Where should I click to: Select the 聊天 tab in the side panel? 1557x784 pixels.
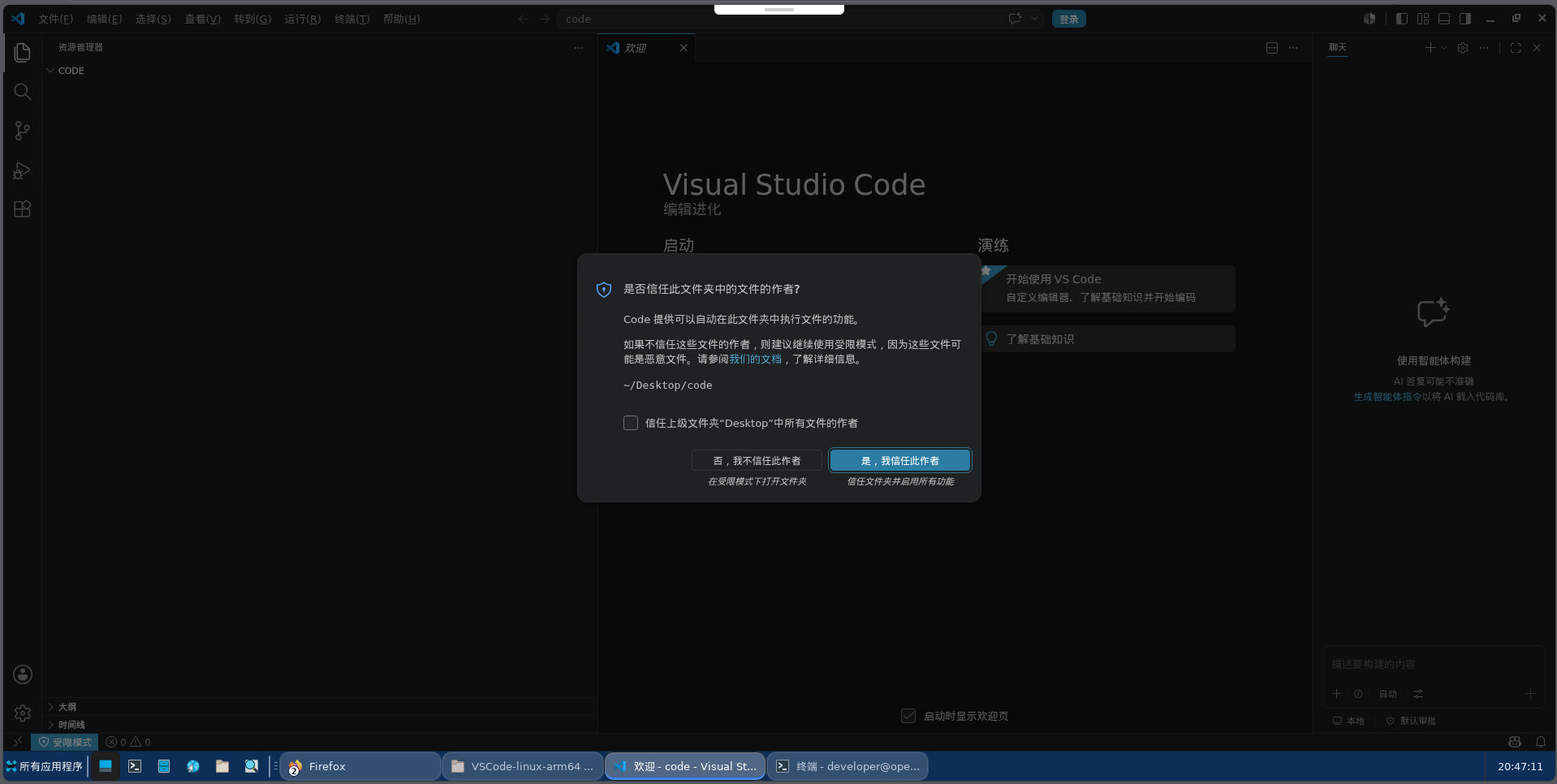[1338, 47]
